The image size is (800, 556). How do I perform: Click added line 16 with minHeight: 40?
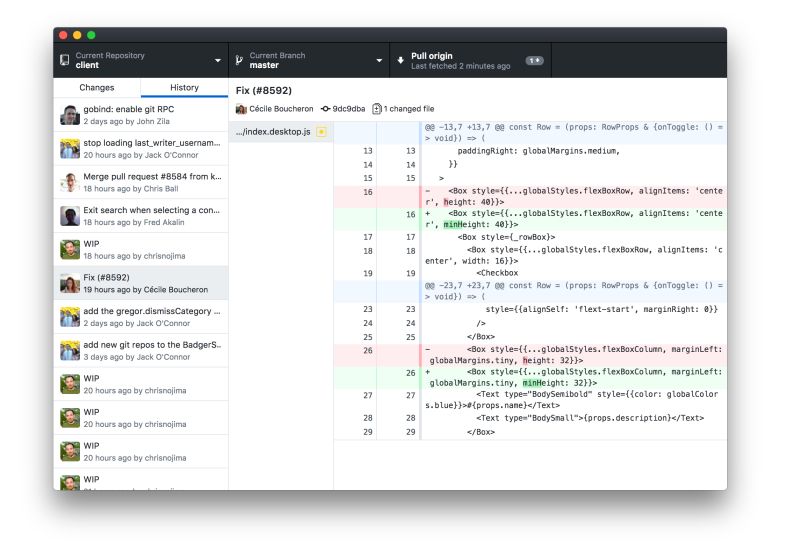[x=531, y=219]
